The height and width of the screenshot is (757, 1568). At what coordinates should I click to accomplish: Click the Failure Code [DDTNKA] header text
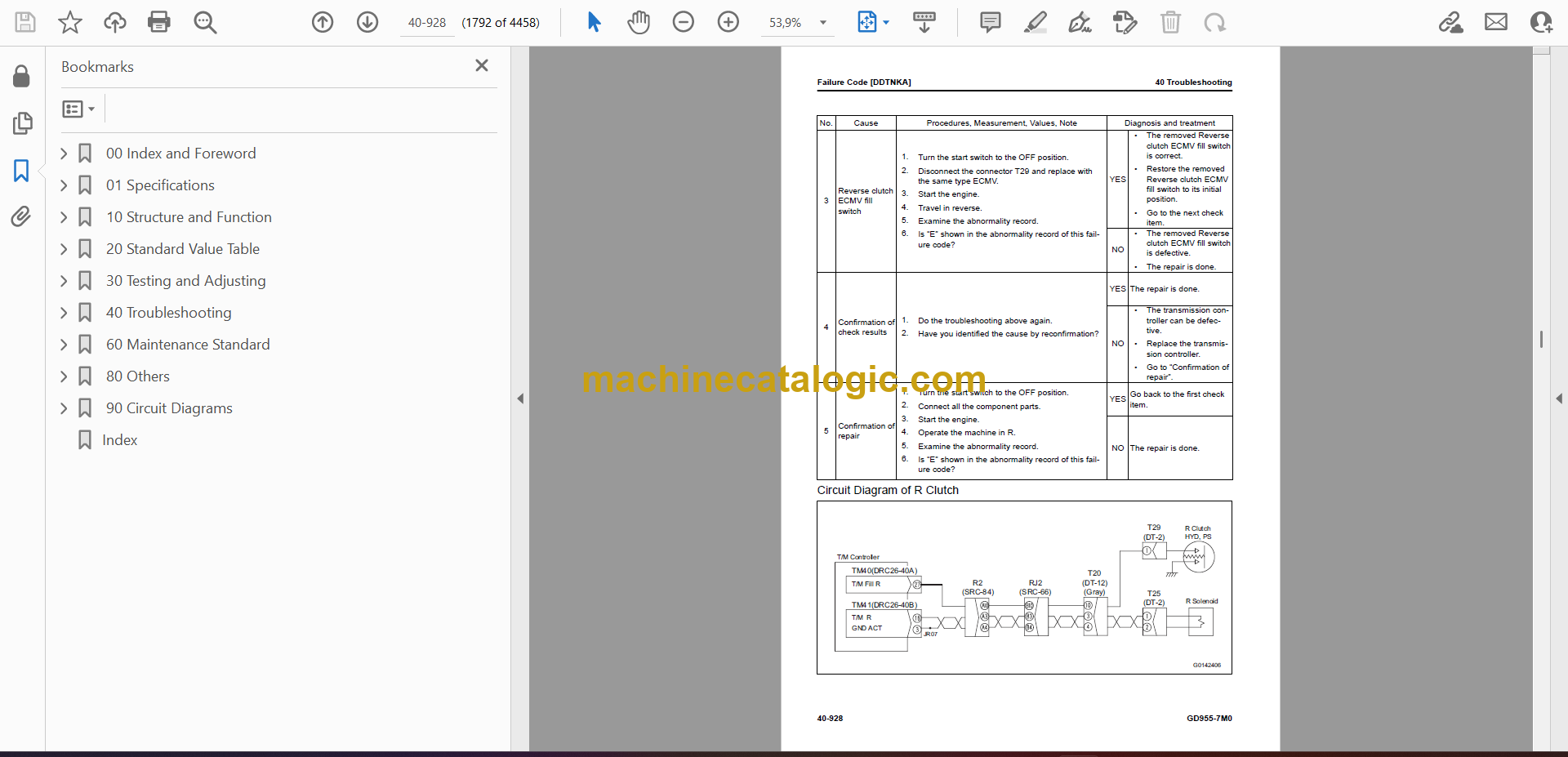pos(864,82)
